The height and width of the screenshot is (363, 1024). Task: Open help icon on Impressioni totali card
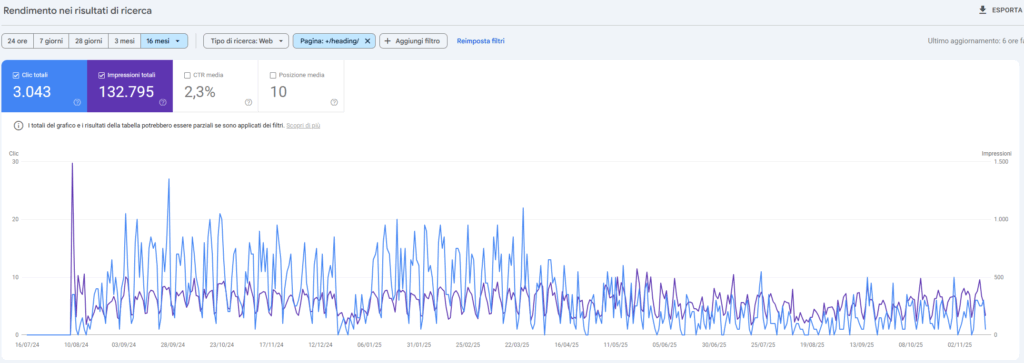point(163,102)
